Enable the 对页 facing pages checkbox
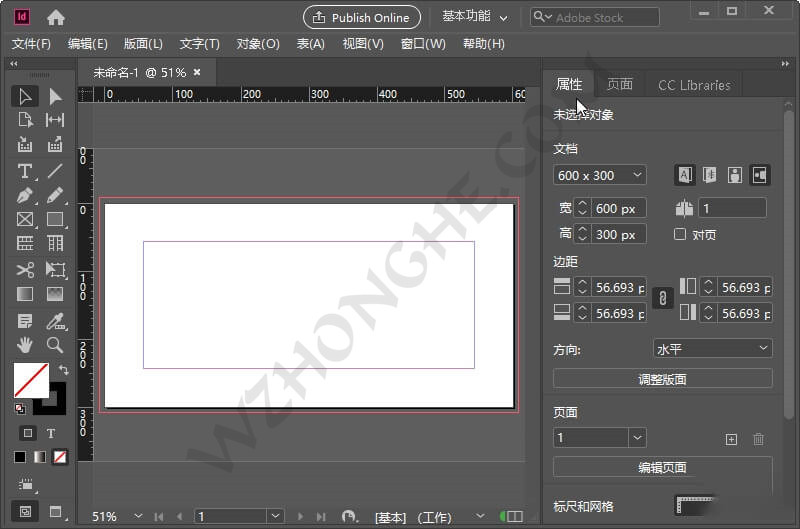This screenshot has height=529, width=800. 680,234
